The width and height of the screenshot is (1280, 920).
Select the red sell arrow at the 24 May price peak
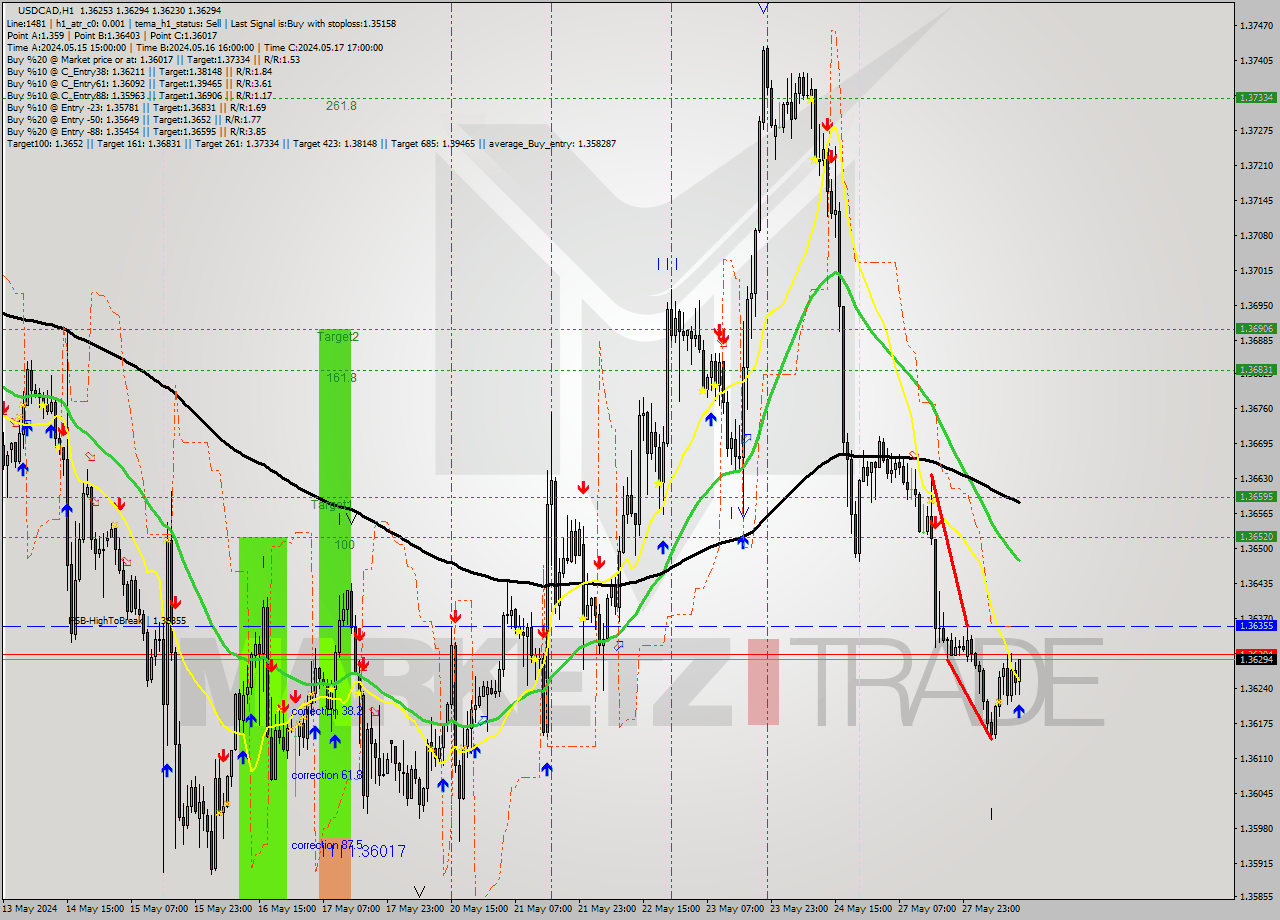(x=829, y=126)
